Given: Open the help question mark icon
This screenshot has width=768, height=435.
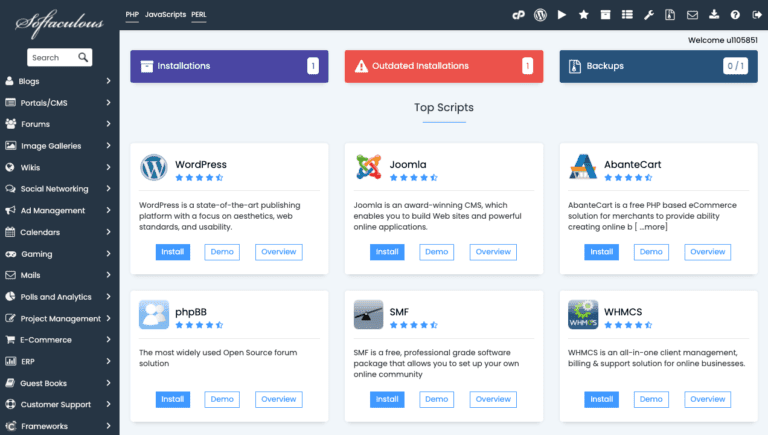Looking at the screenshot, I should coord(735,15).
